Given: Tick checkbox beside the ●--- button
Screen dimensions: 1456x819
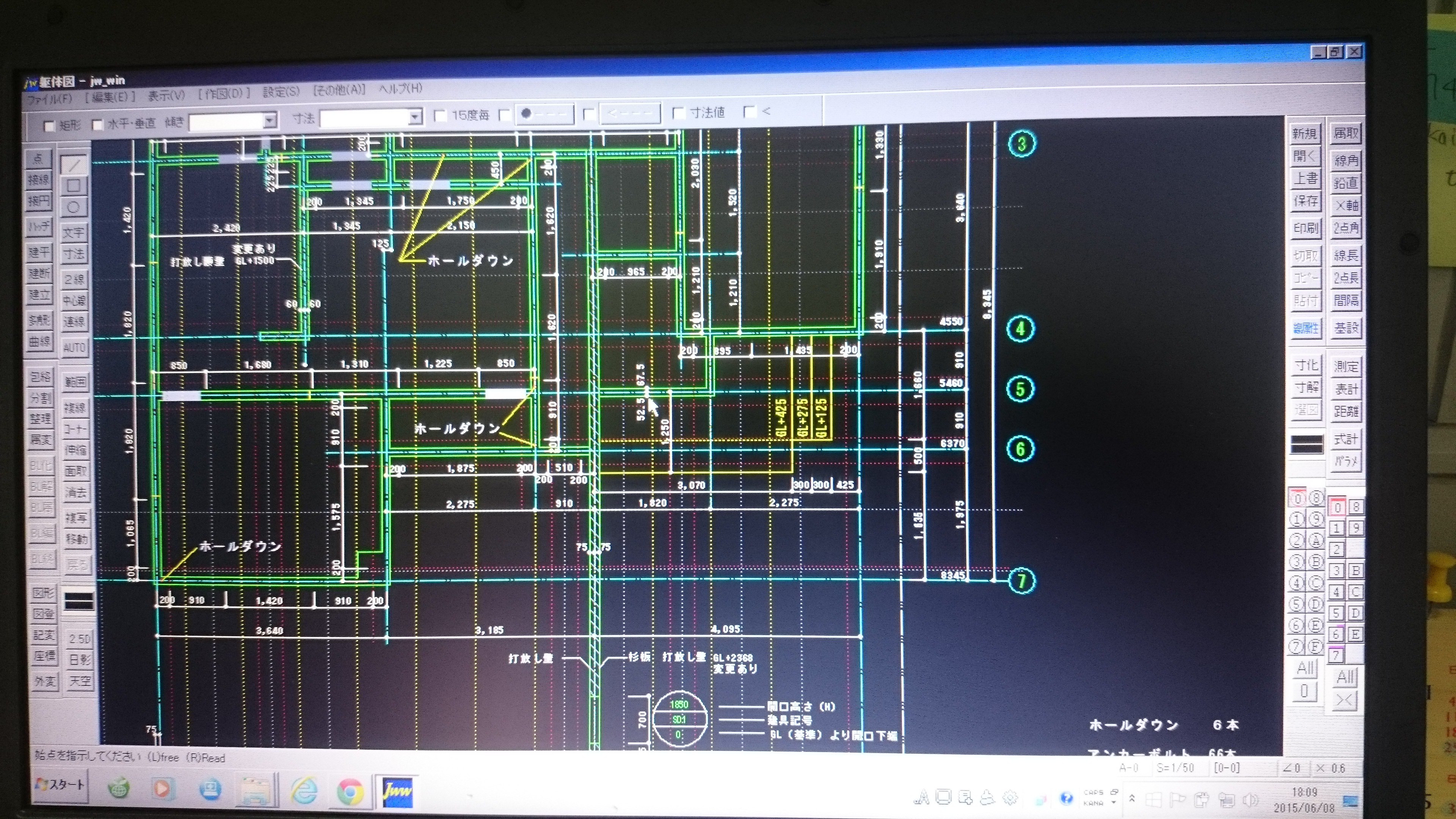Looking at the screenshot, I should click(505, 115).
